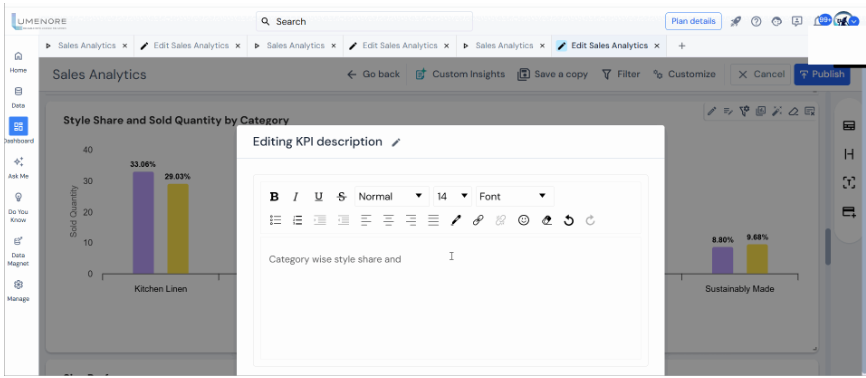Open notifications bell with 99+ badge

821,20
